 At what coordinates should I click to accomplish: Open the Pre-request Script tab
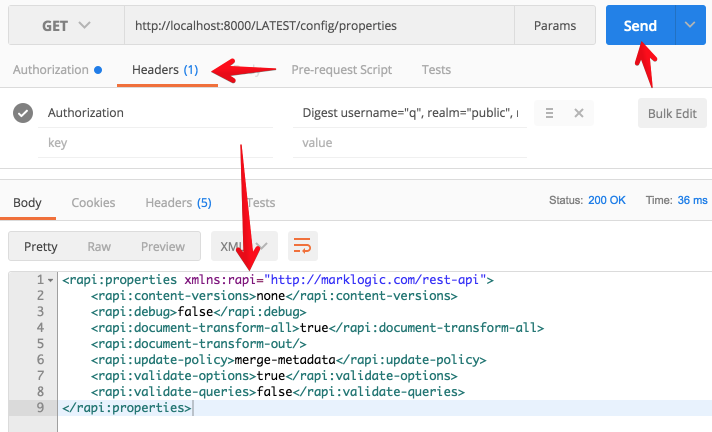click(x=341, y=70)
